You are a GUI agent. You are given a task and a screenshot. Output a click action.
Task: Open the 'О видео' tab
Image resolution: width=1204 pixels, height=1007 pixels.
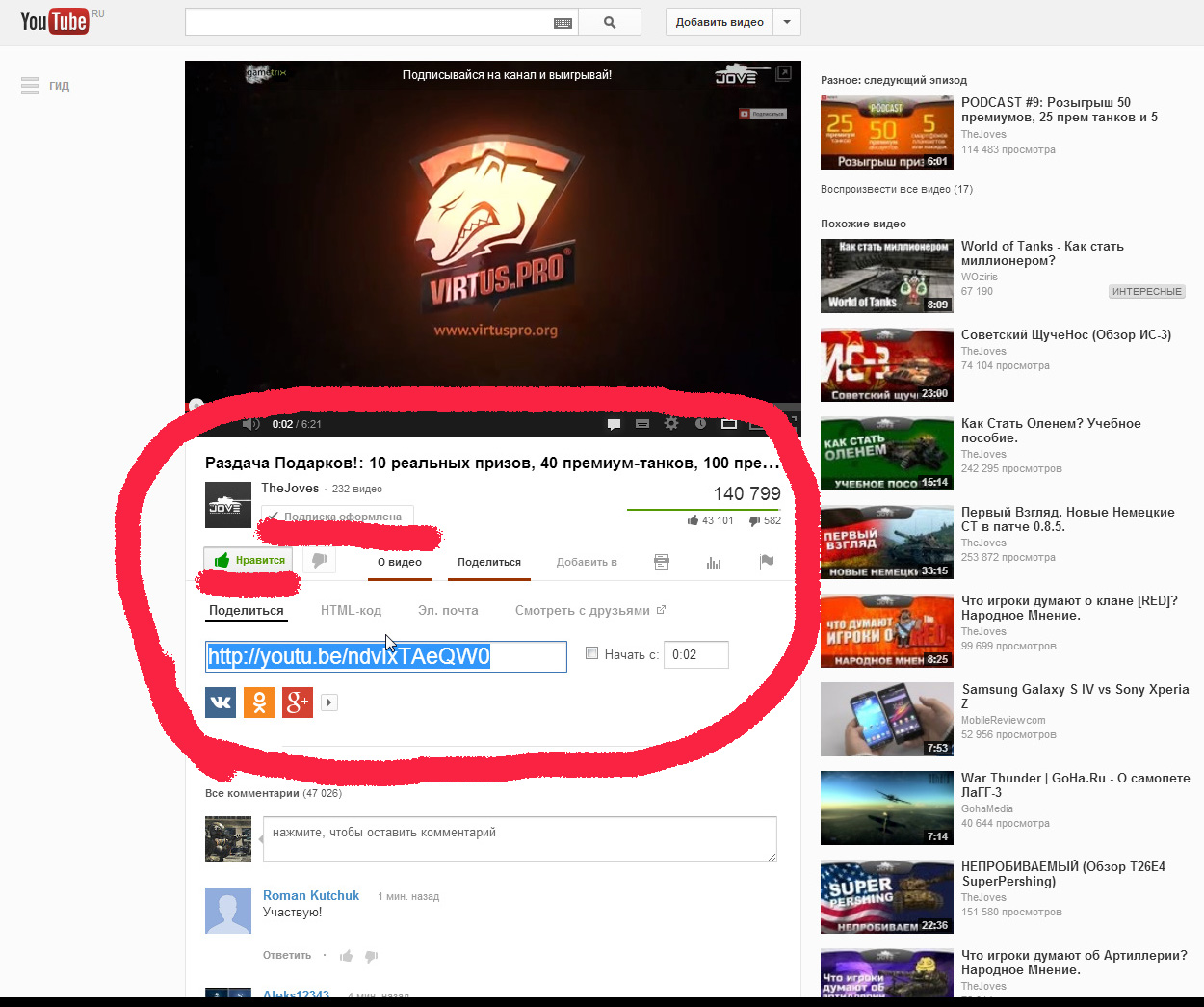pyautogui.click(x=400, y=562)
